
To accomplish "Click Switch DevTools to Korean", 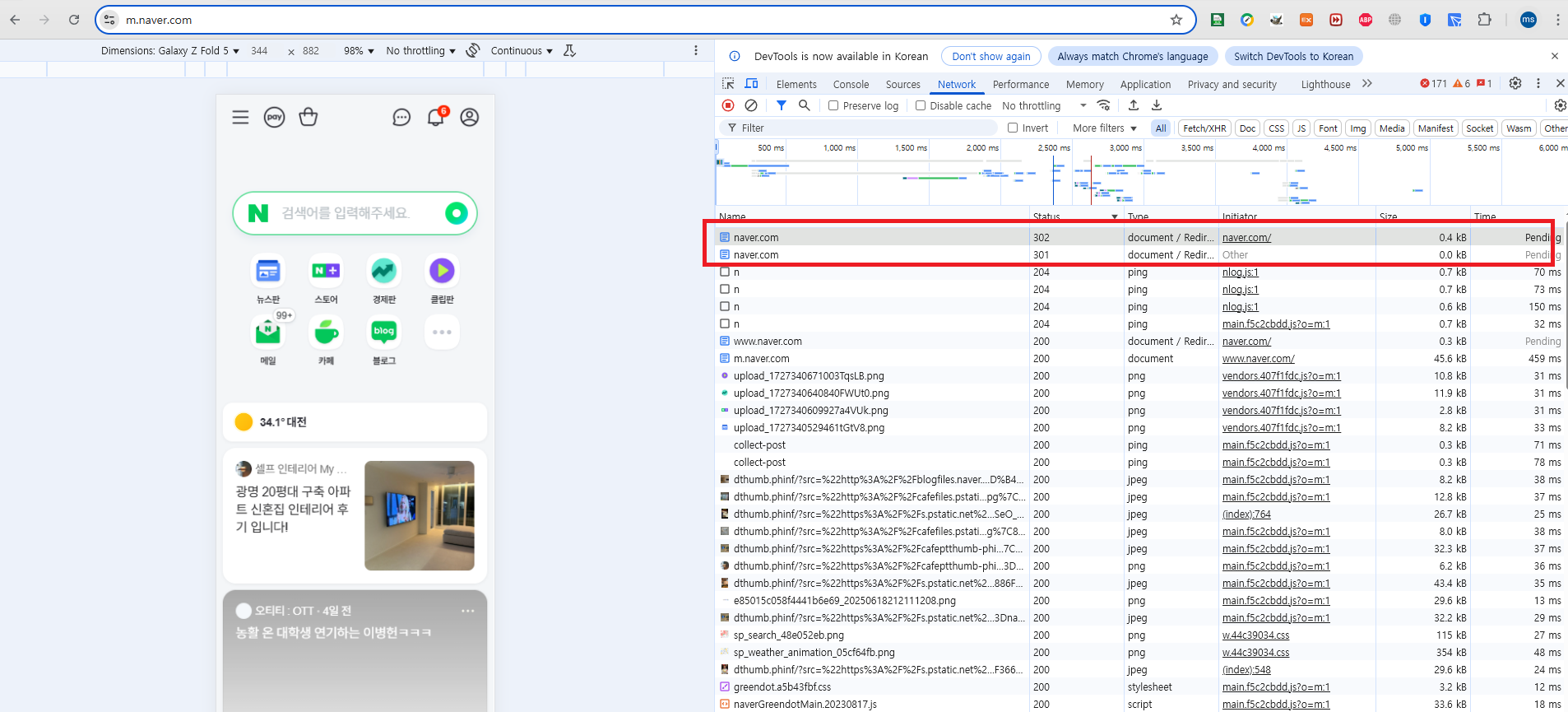I will coord(1293,56).
